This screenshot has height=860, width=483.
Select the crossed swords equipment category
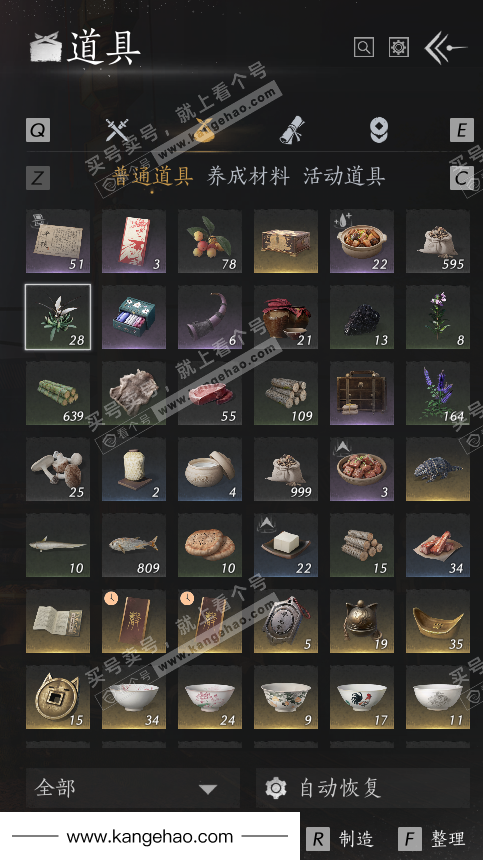[x=117, y=131]
